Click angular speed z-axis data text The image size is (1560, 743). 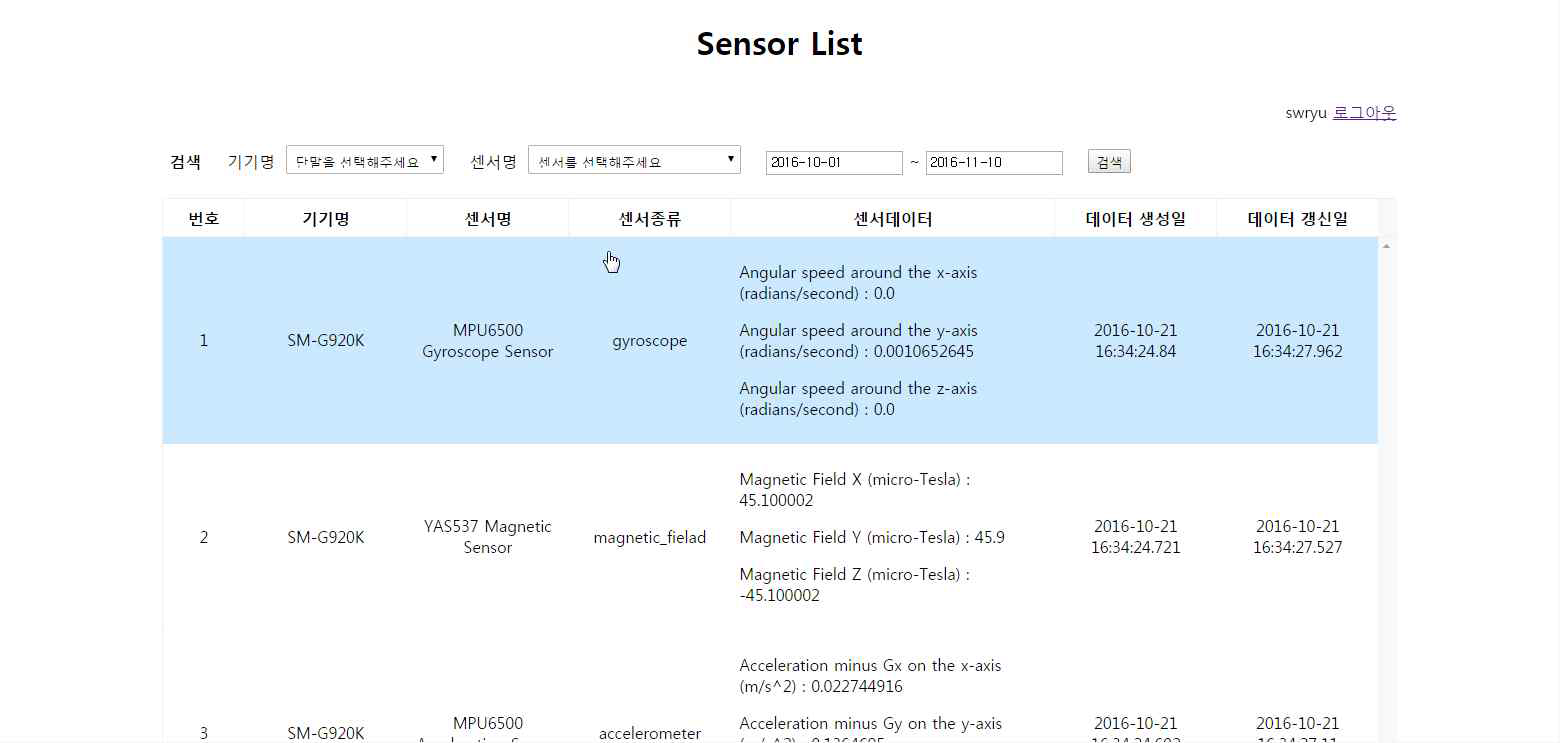click(858, 399)
